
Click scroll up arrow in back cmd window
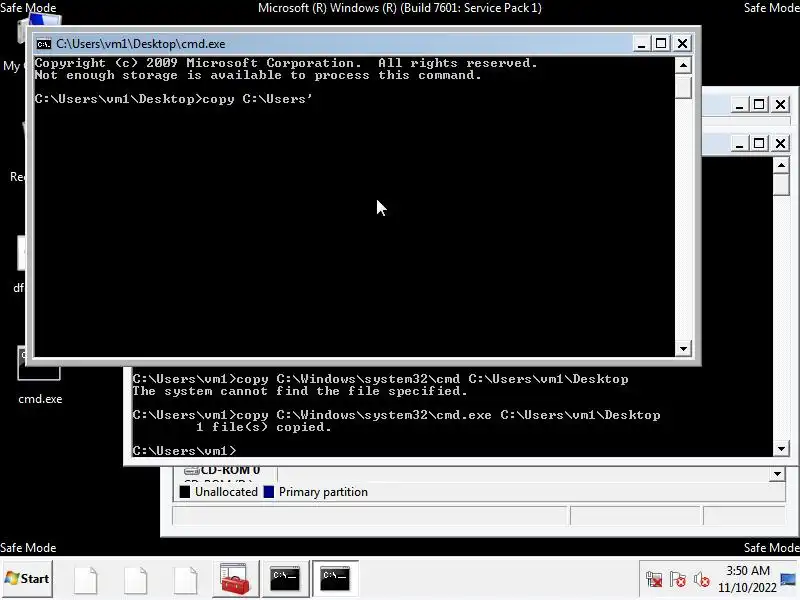tap(781, 165)
